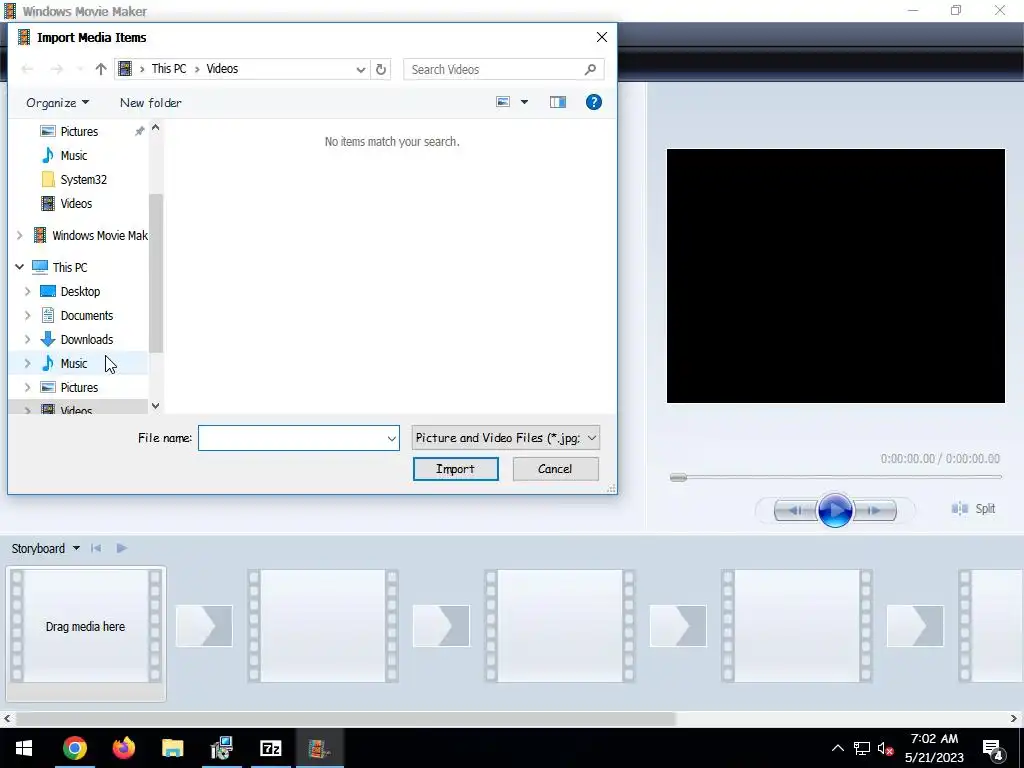Click the first storyboard transition cell
1024x768 pixels.
tap(204, 626)
